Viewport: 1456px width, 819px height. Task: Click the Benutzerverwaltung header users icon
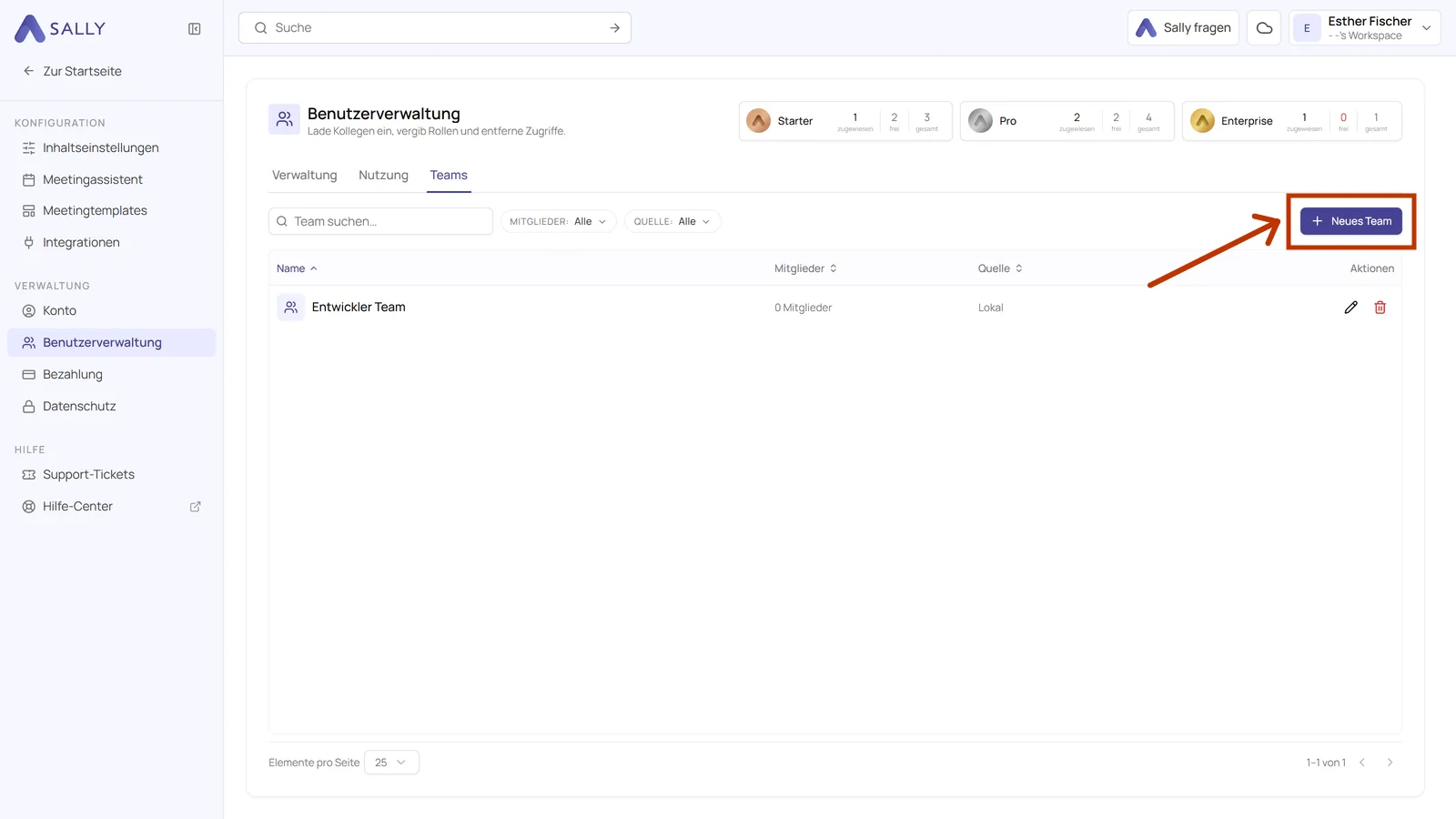(x=284, y=119)
